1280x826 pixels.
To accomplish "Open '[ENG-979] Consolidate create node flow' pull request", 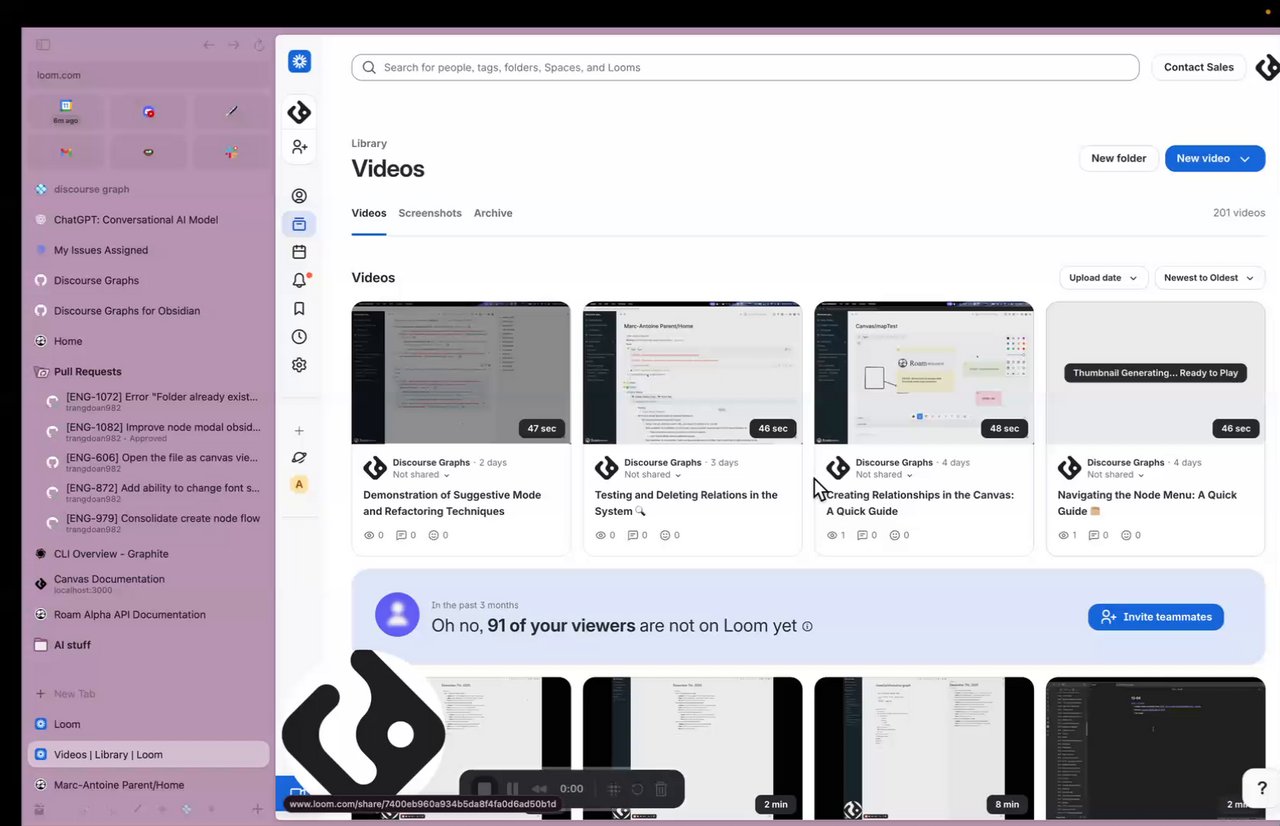I will coord(155,523).
